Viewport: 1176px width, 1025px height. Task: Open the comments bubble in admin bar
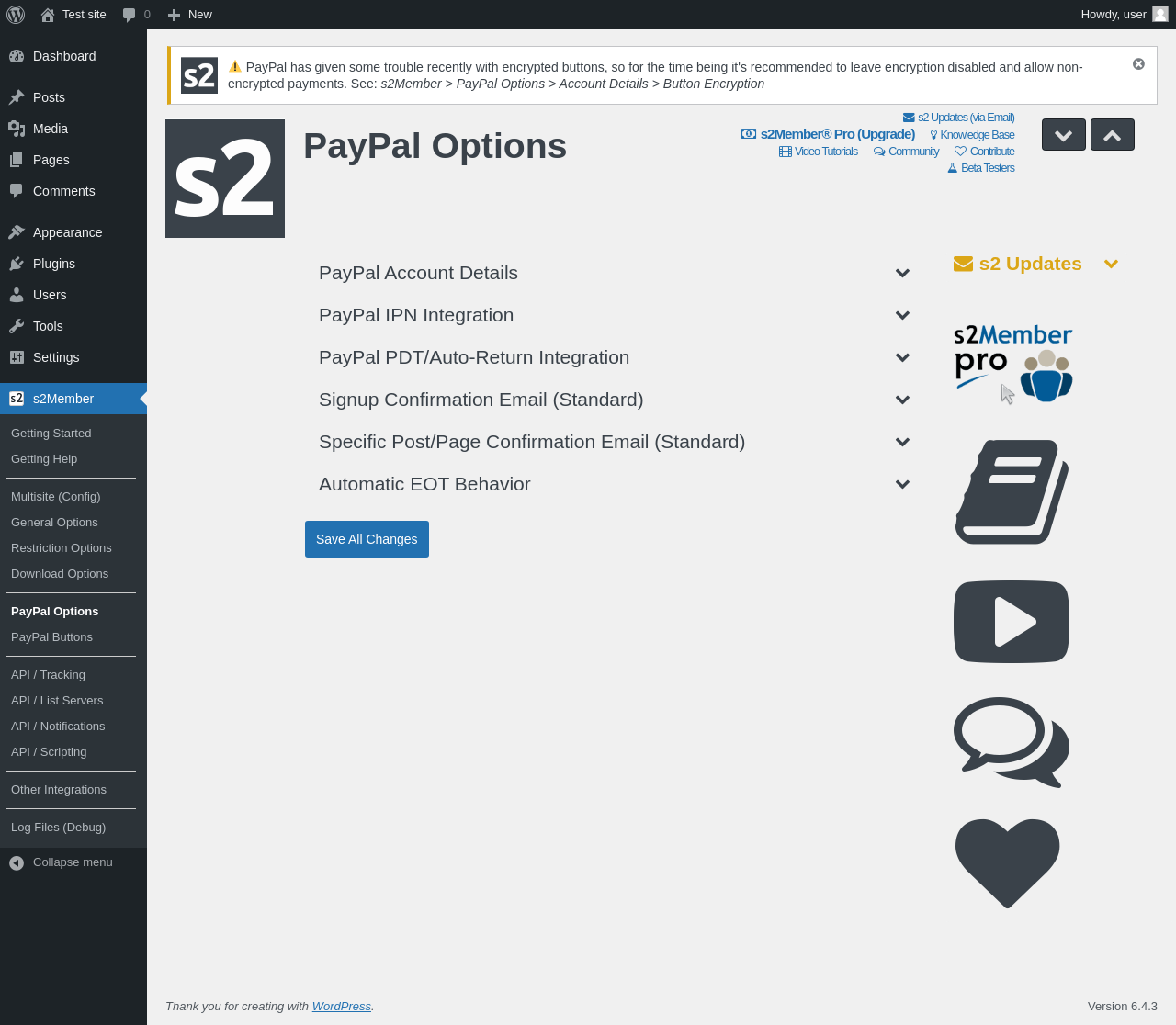coord(136,15)
